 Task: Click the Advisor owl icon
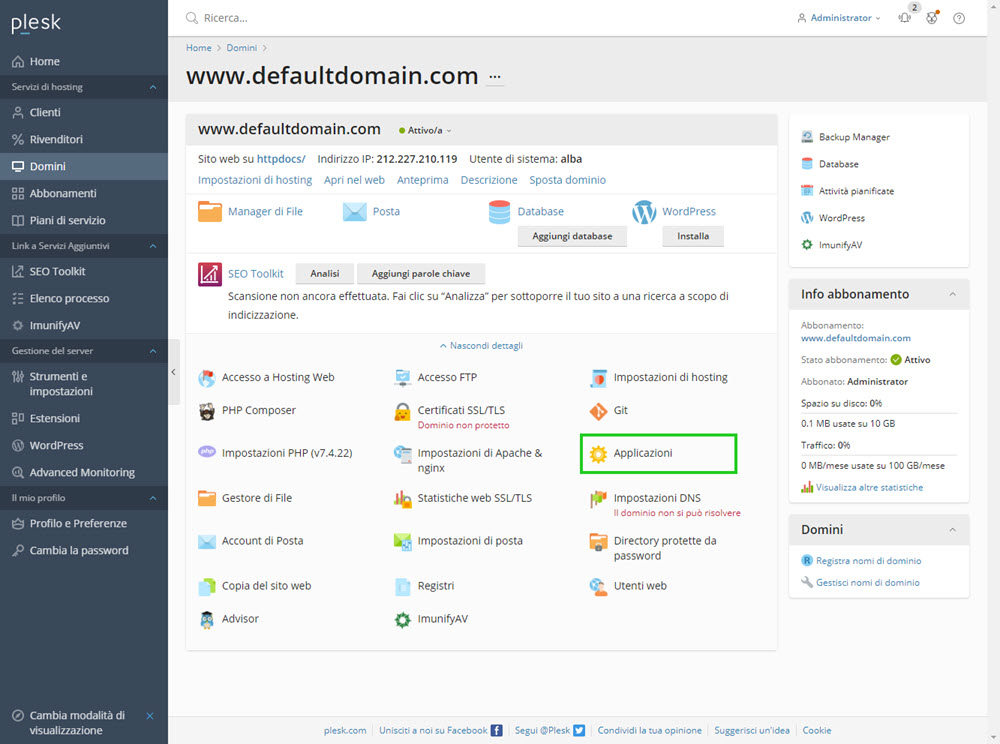207,620
